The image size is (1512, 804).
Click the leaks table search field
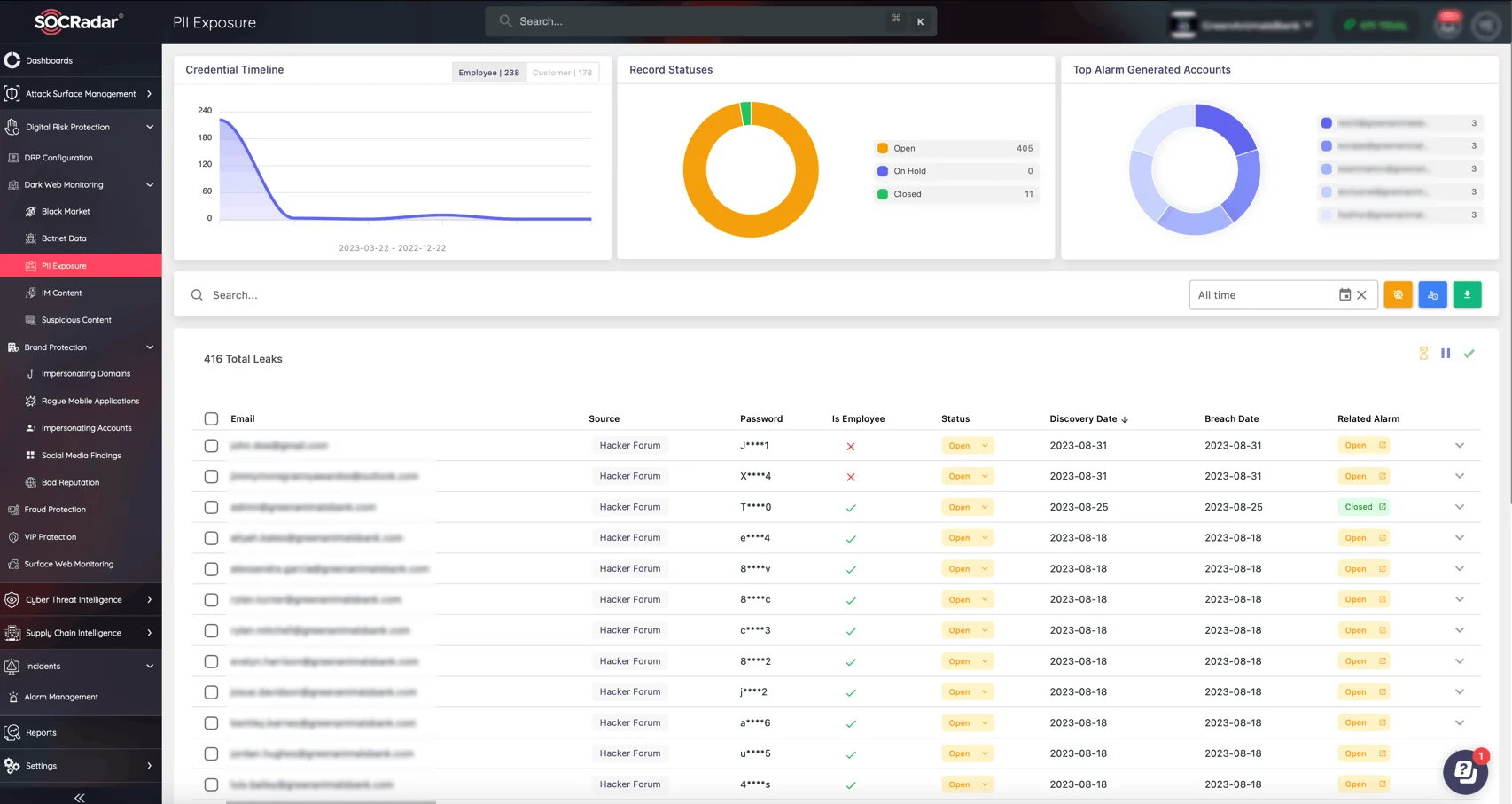pyautogui.click(x=682, y=295)
